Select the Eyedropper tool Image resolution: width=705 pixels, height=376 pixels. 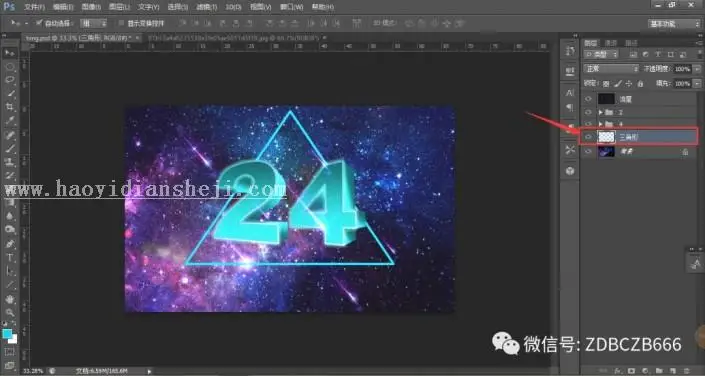click(x=9, y=121)
